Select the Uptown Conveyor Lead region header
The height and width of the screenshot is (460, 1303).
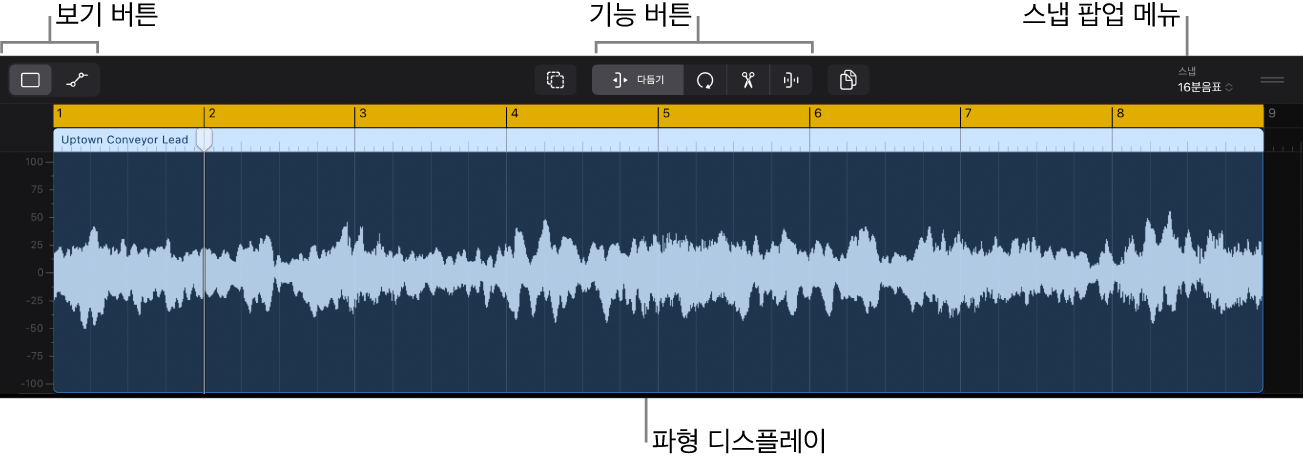[658, 140]
